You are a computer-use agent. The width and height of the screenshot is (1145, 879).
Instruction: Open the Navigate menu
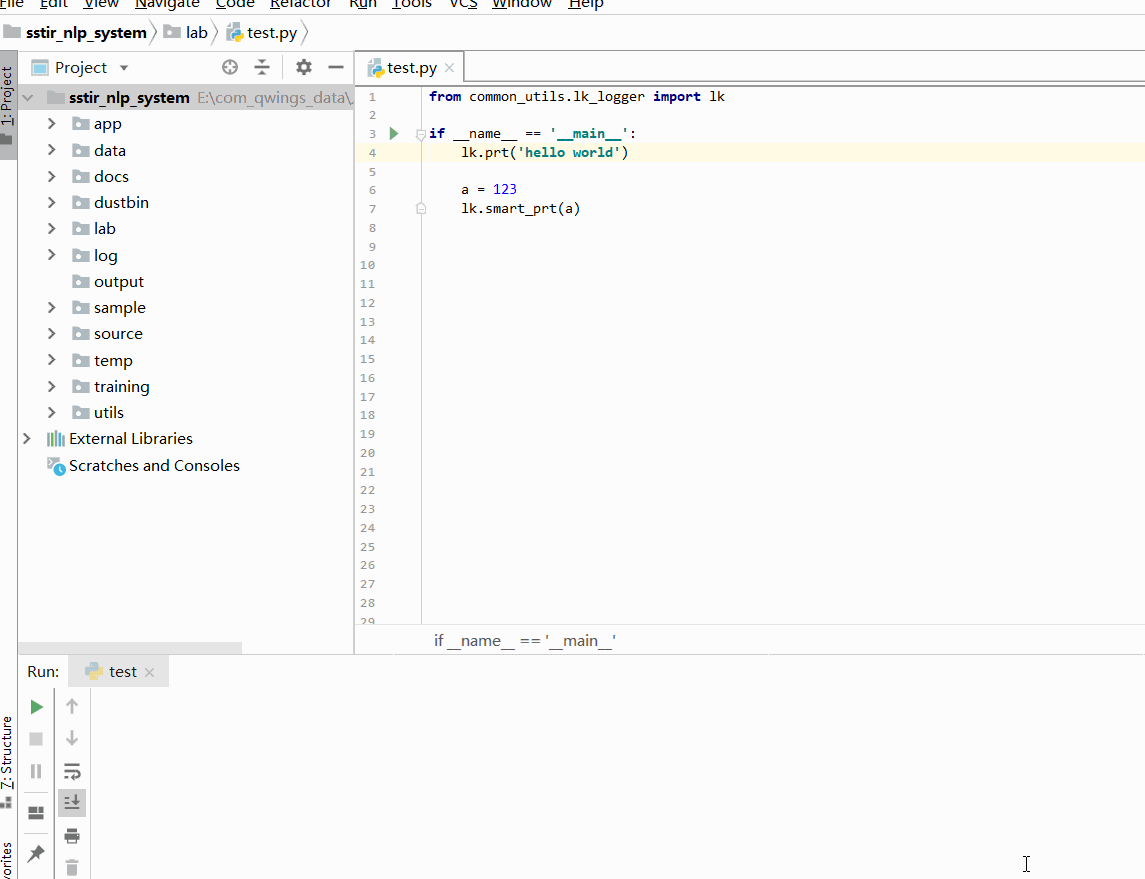(x=167, y=4)
